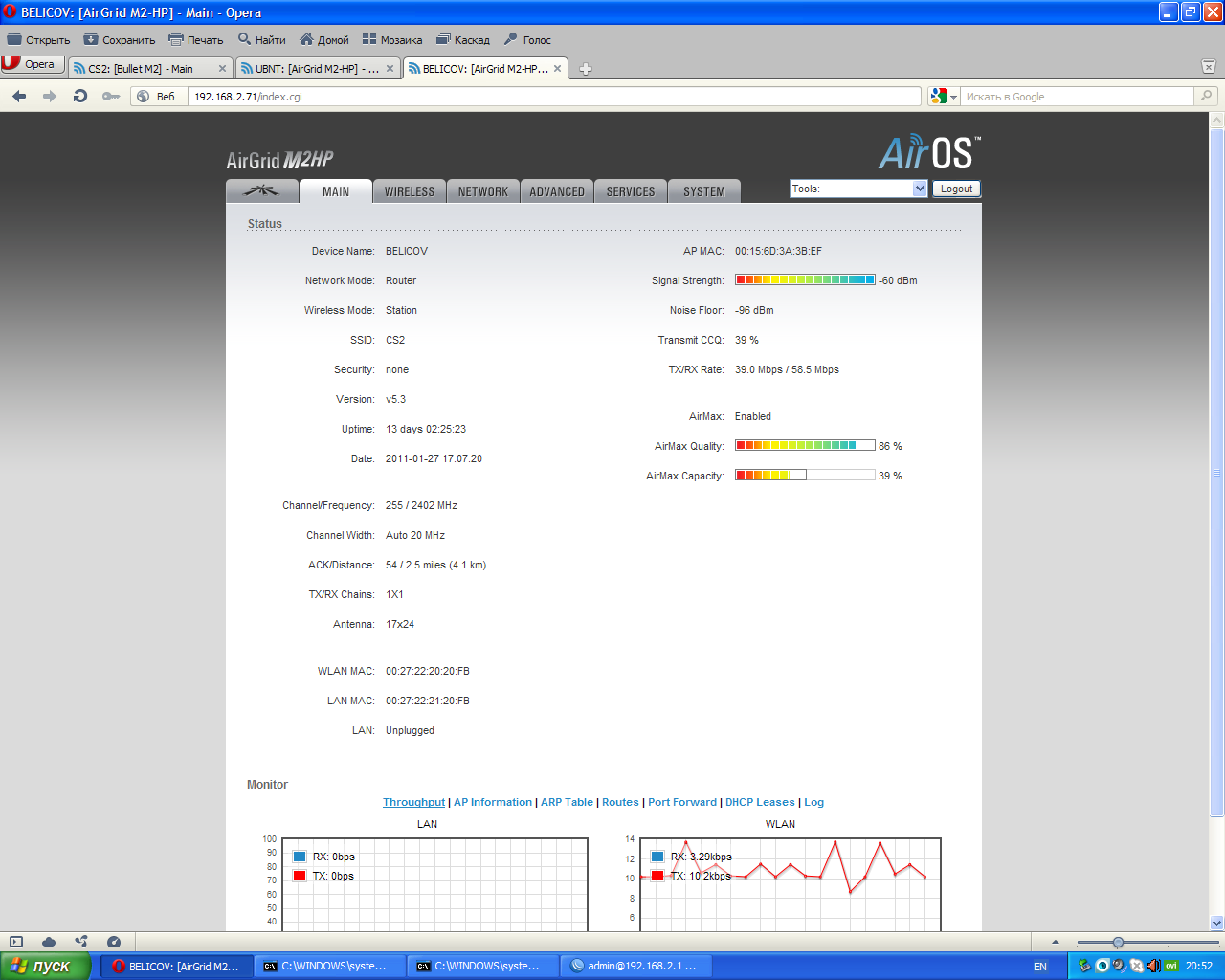
Task: Click the EN language indicator
Action: [1040, 967]
